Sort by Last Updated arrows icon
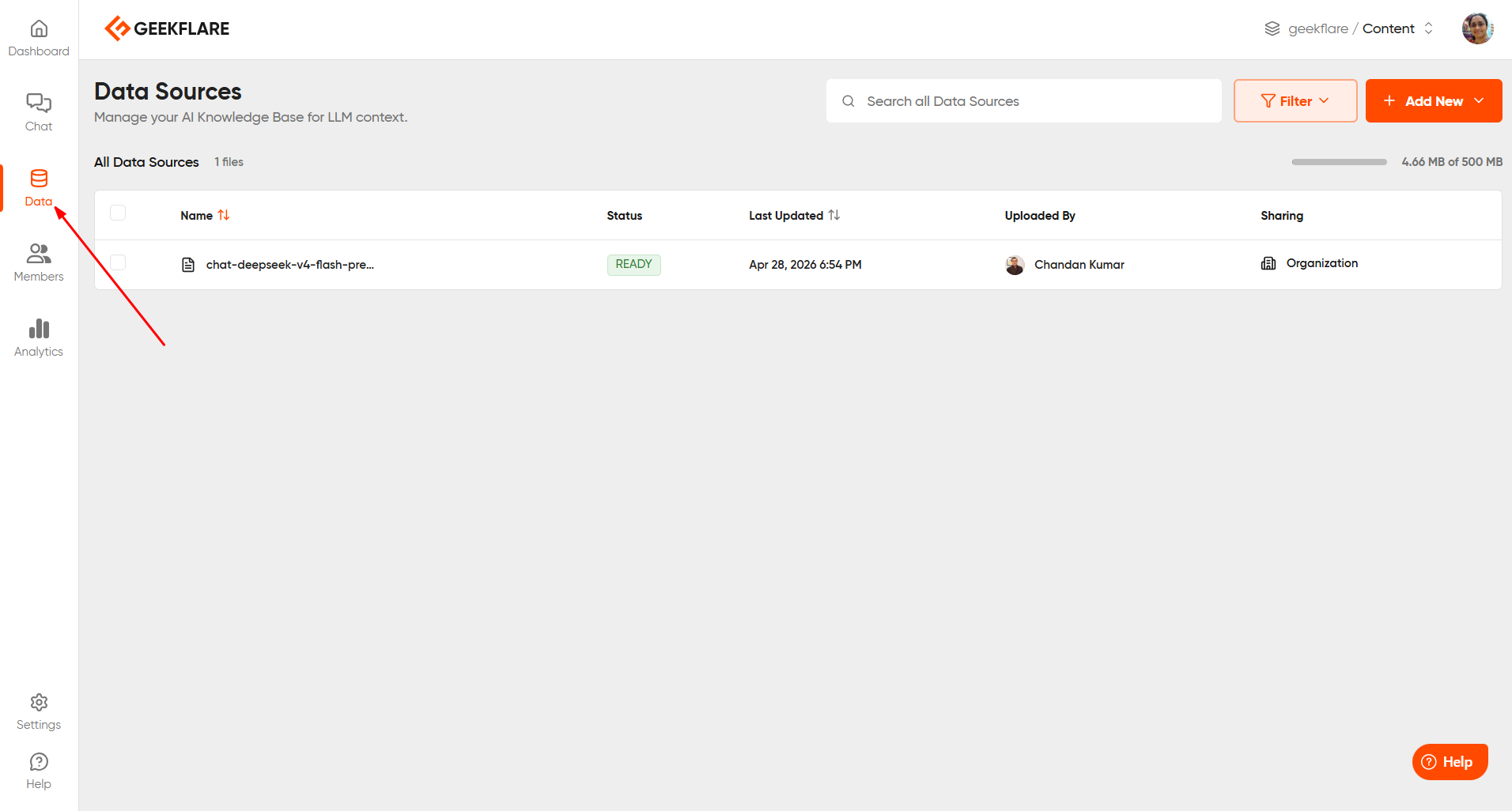 834,215
